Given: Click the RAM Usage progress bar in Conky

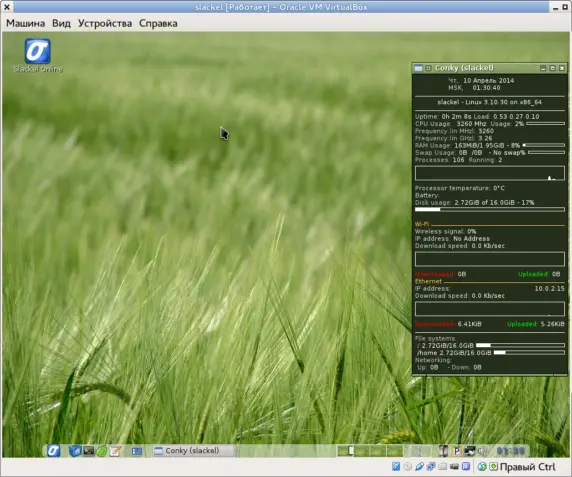Looking at the screenshot, I should pos(544,146).
